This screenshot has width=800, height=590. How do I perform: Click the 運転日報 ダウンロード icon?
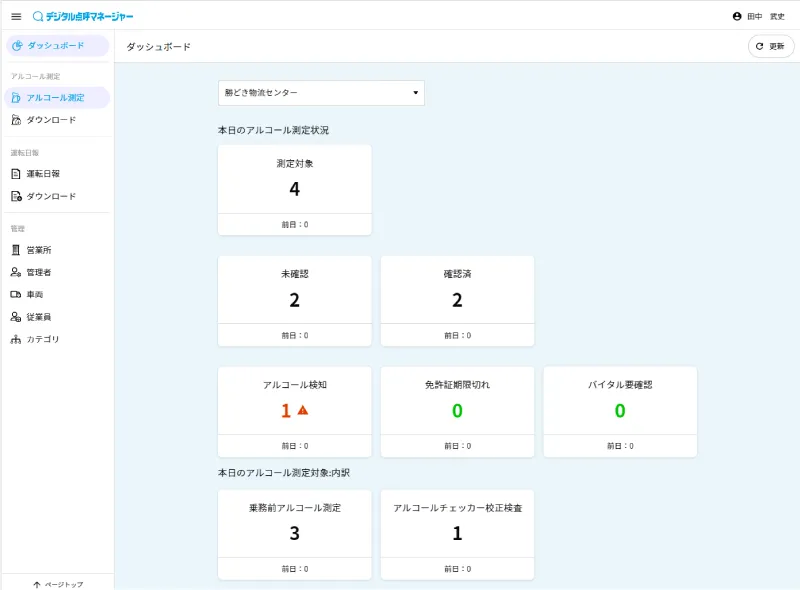tap(16, 196)
